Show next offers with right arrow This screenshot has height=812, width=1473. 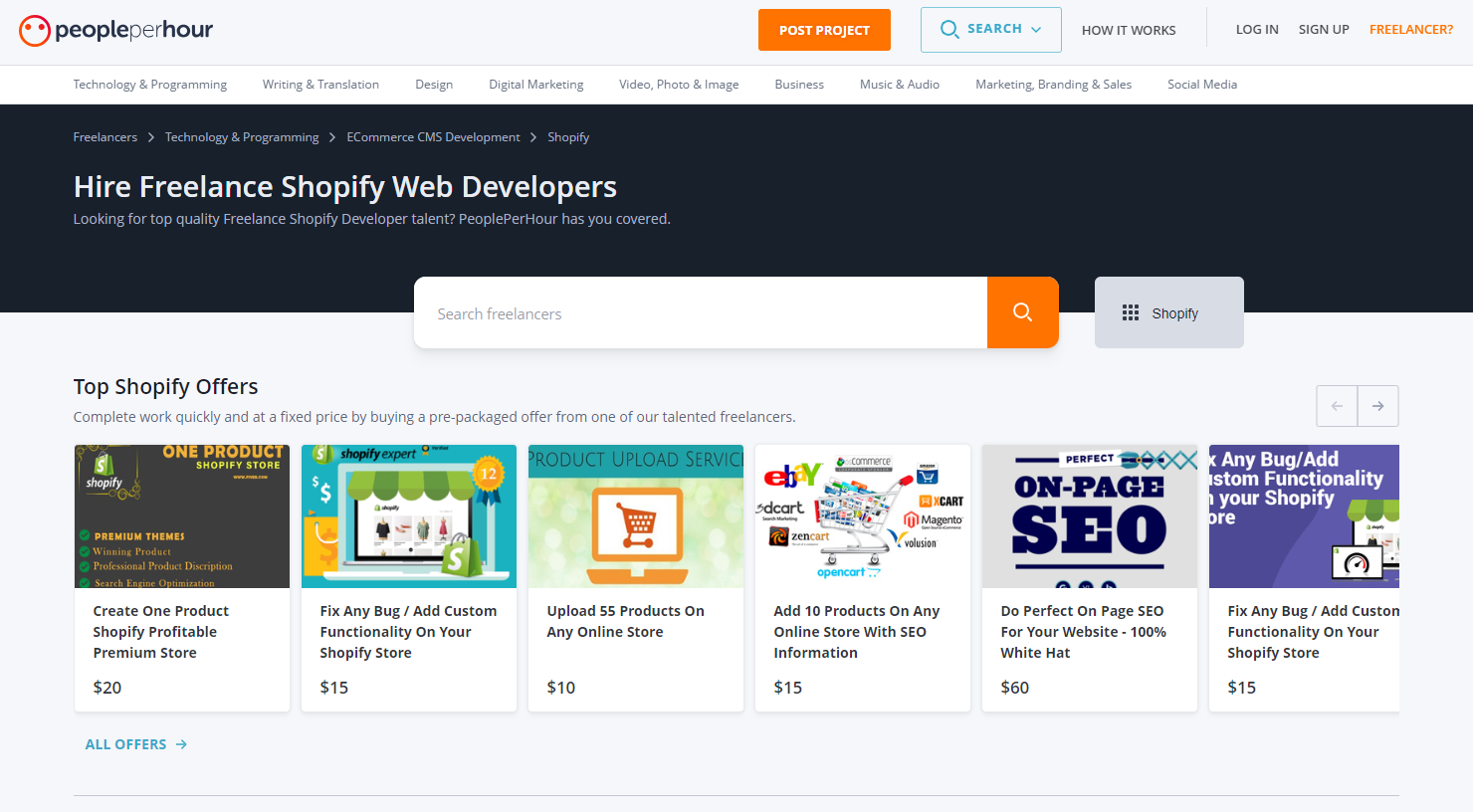(1377, 406)
